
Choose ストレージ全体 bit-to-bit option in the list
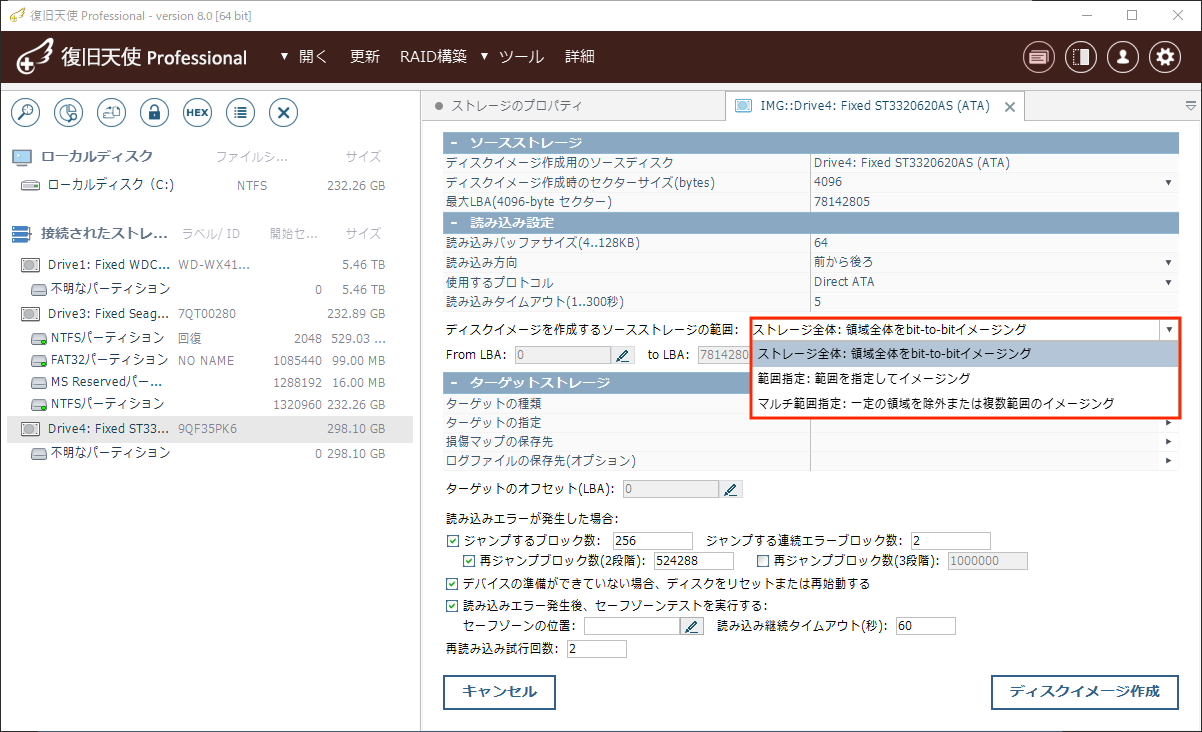[965, 353]
